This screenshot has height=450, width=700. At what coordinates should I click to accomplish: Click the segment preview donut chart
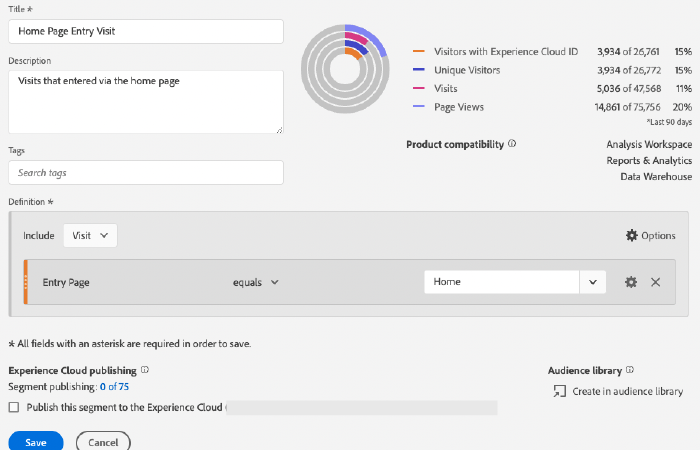[x=345, y=69]
